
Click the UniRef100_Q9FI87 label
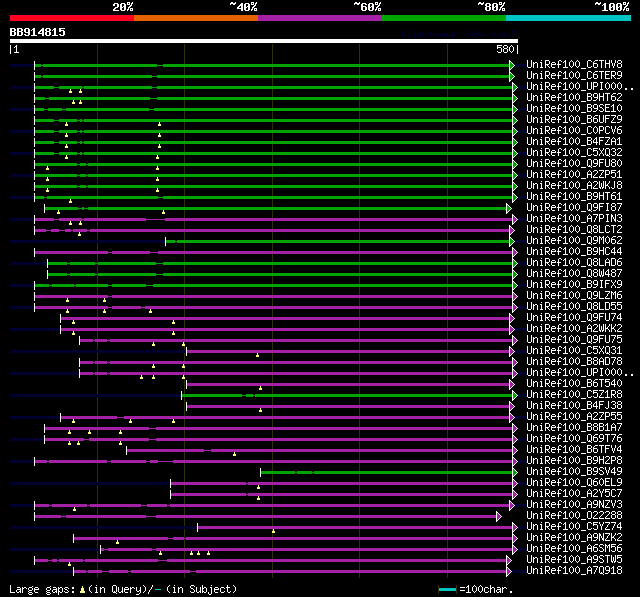click(x=574, y=208)
